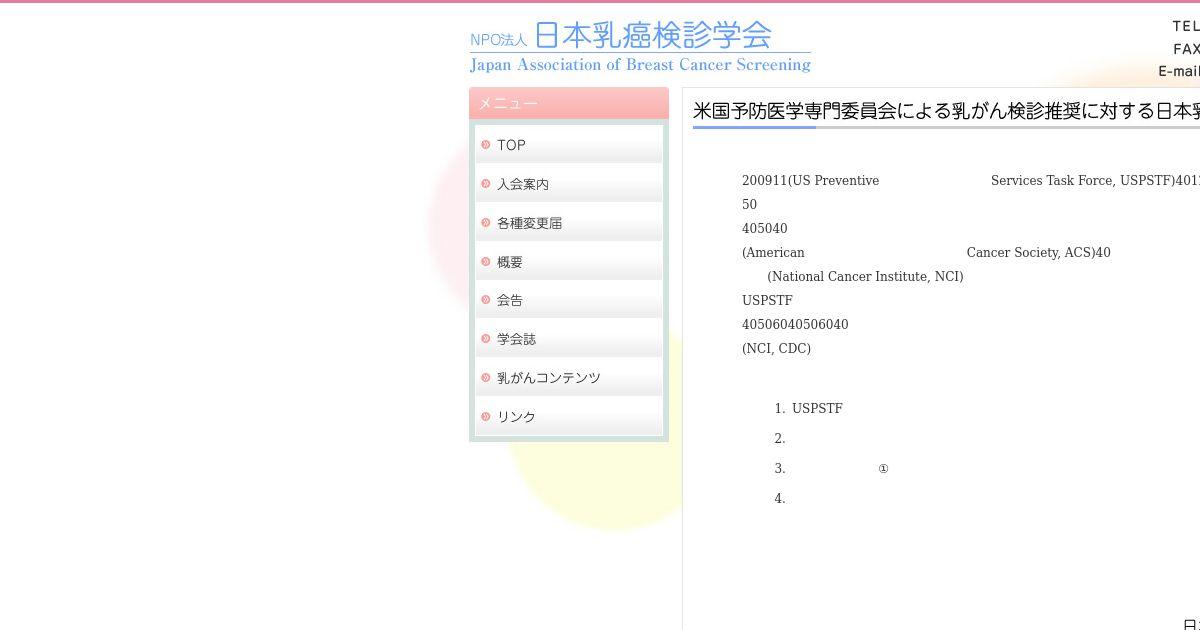Click the メニュー sidebar header
This screenshot has width=1200, height=630.
(x=569, y=103)
